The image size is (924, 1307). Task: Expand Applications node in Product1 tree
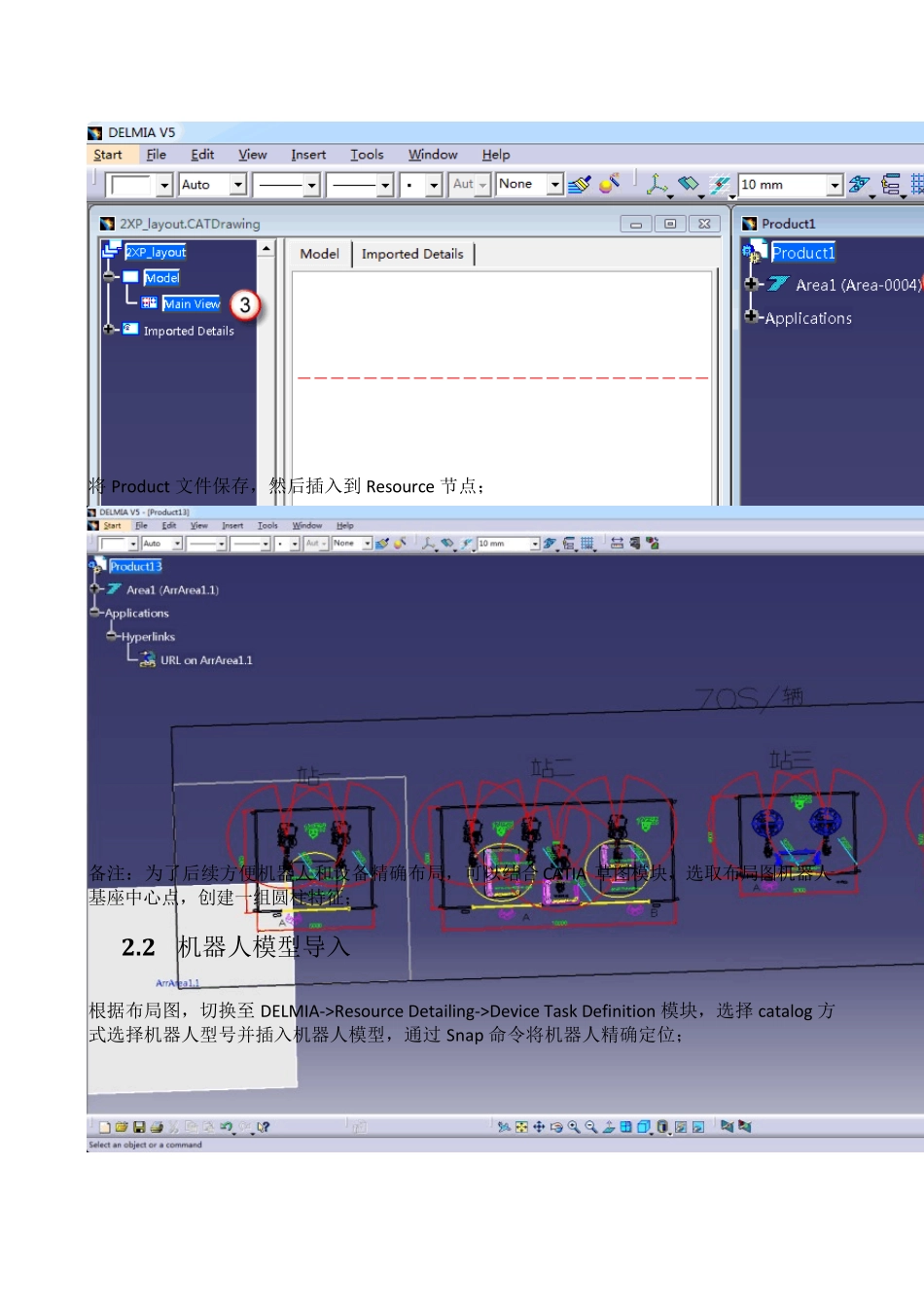coord(751,316)
